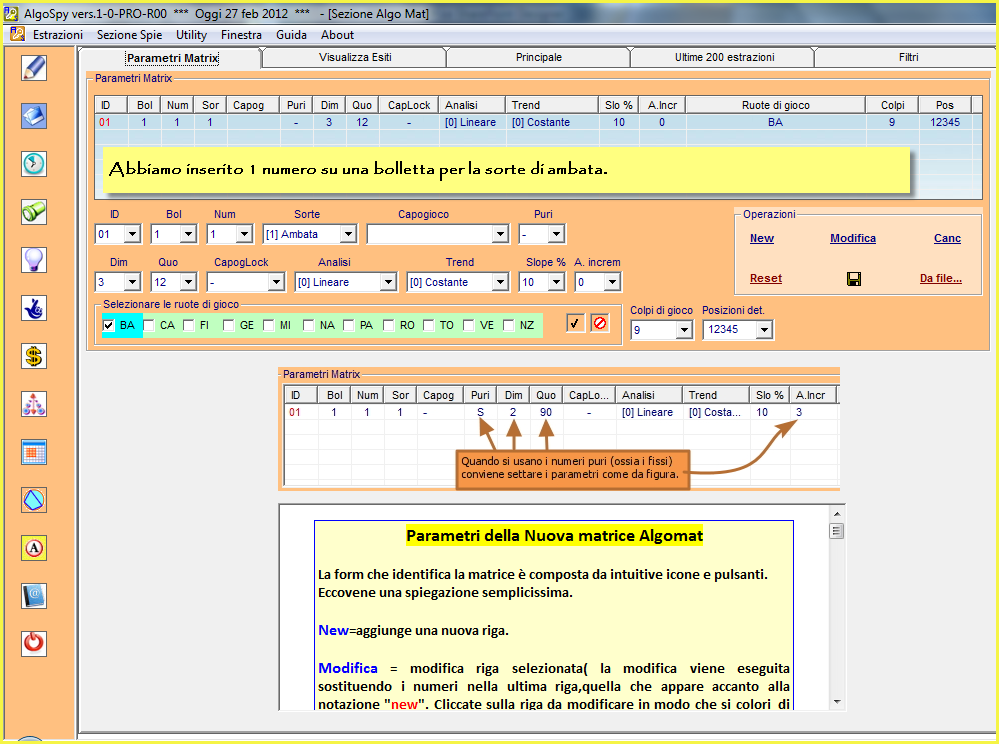Open the Quo dropdown showing 12

coord(188,282)
